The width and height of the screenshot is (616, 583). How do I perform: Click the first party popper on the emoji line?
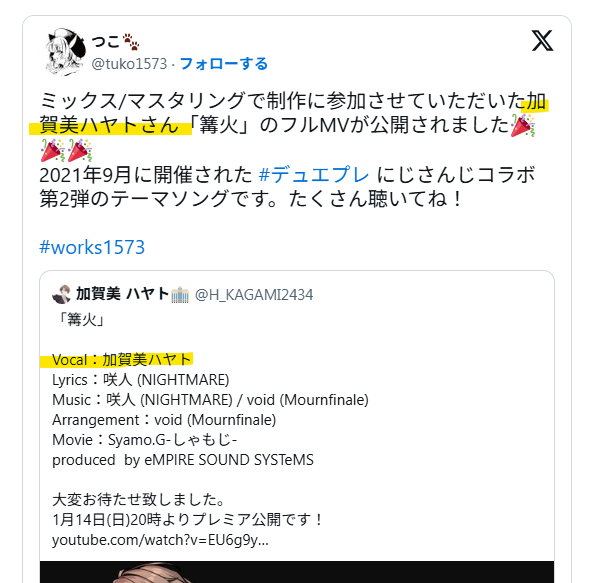tap(53, 150)
